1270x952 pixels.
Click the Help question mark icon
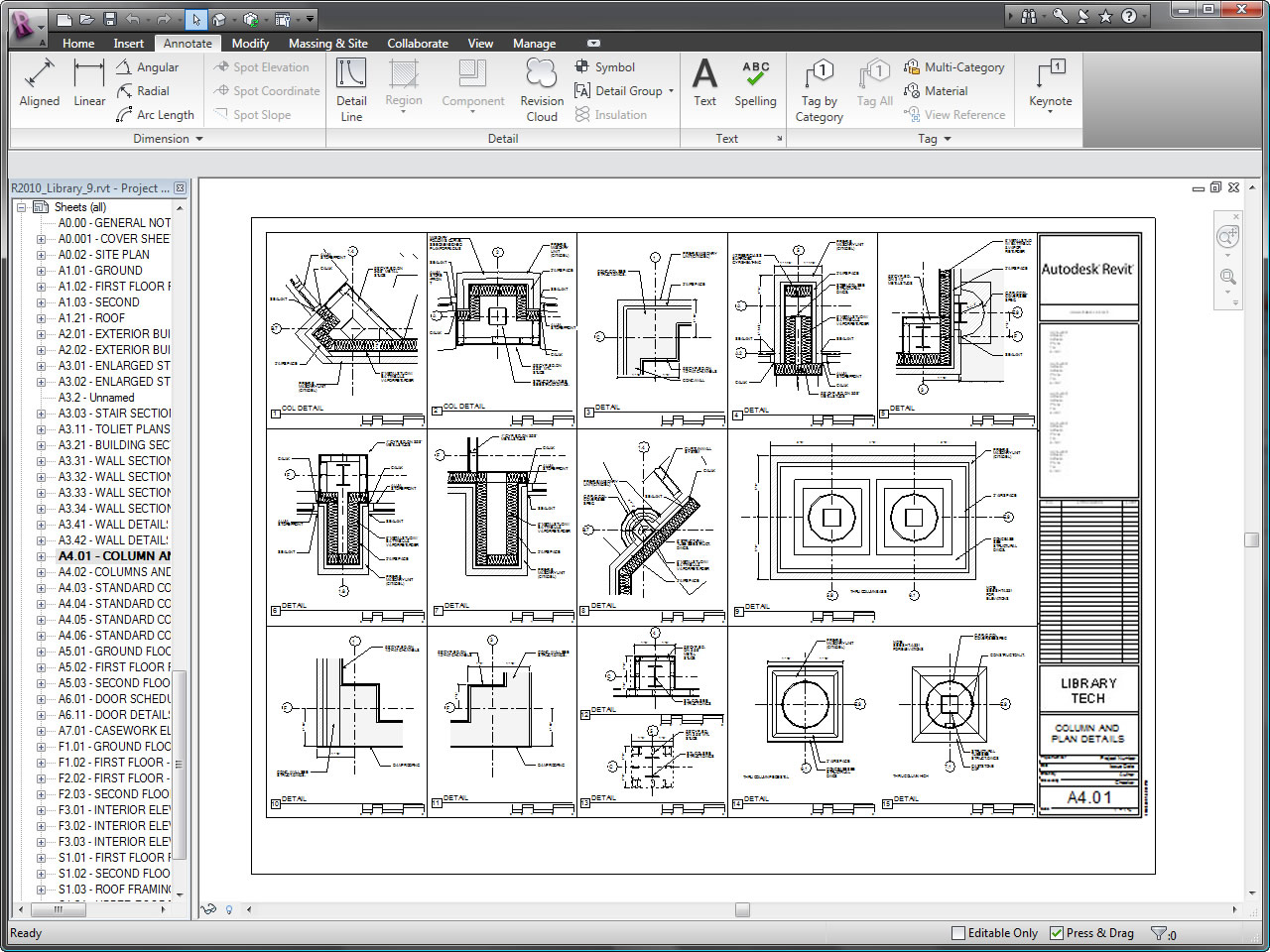pyautogui.click(x=1129, y=16)
